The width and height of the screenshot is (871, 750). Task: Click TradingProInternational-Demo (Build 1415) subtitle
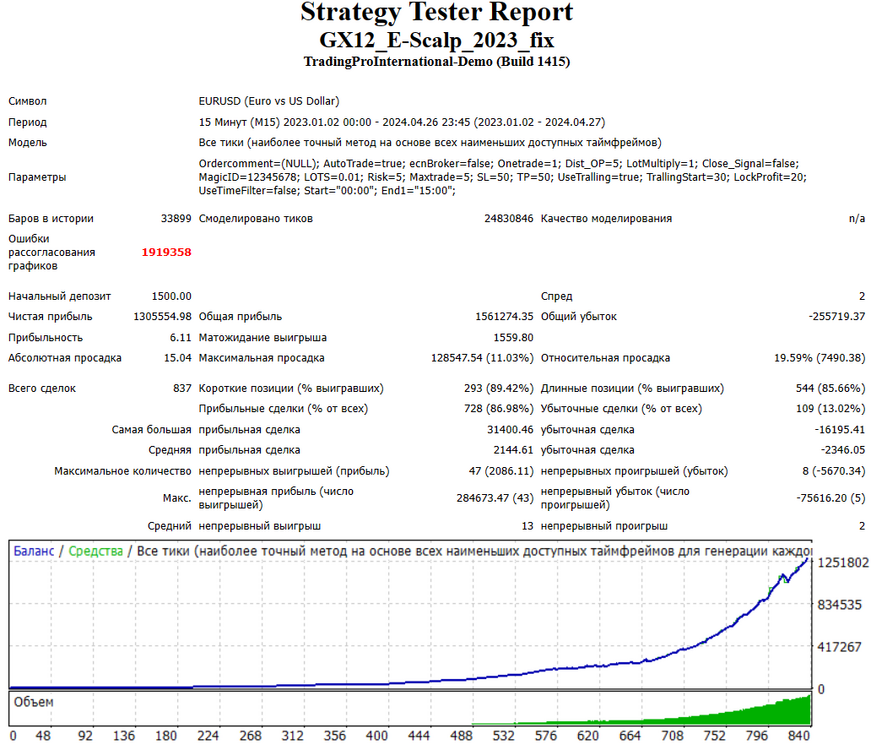[437, 61]
